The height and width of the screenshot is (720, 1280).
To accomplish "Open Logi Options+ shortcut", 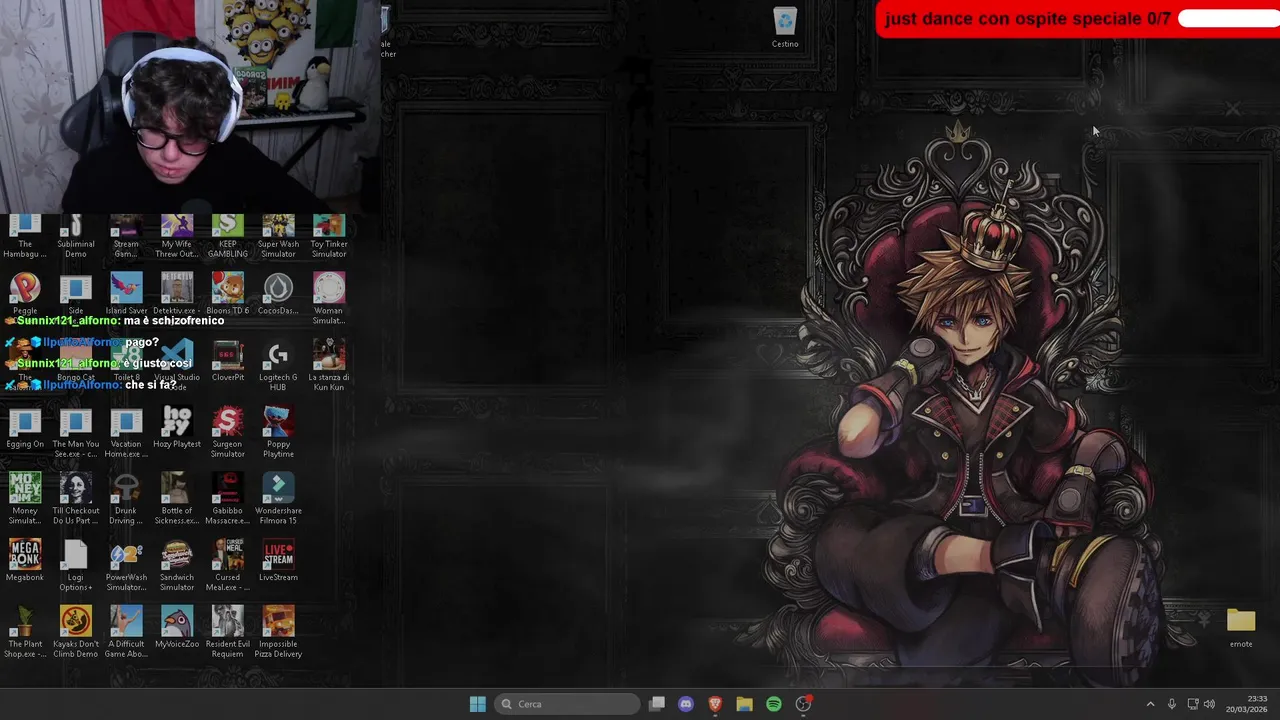I will click(76, 566).
